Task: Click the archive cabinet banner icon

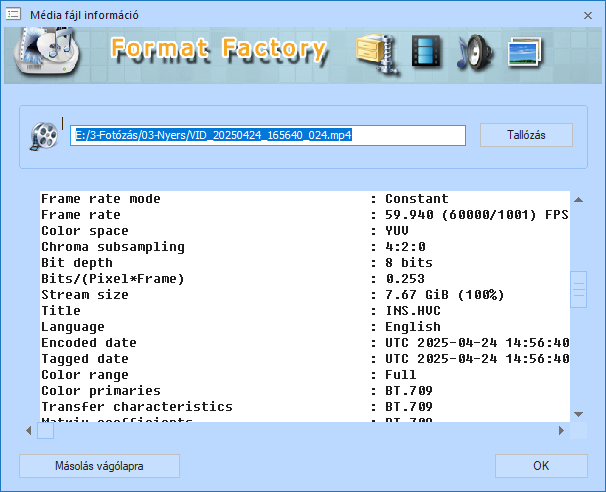Action: 377,53
